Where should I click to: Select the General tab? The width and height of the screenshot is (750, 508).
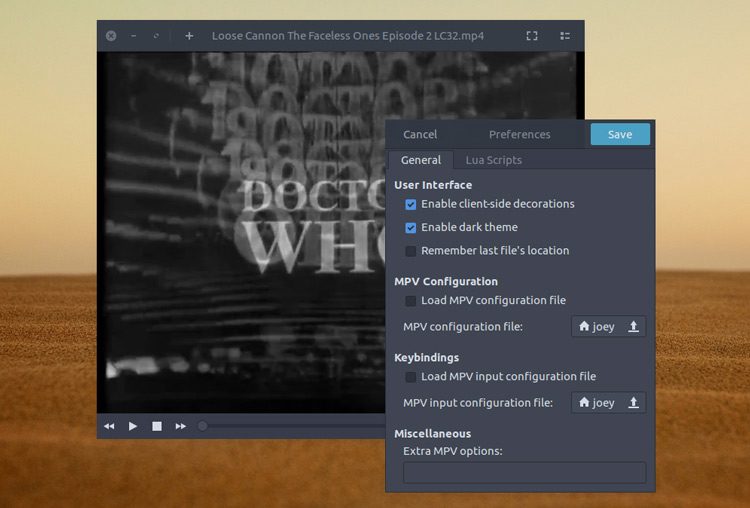coord(421,160)
